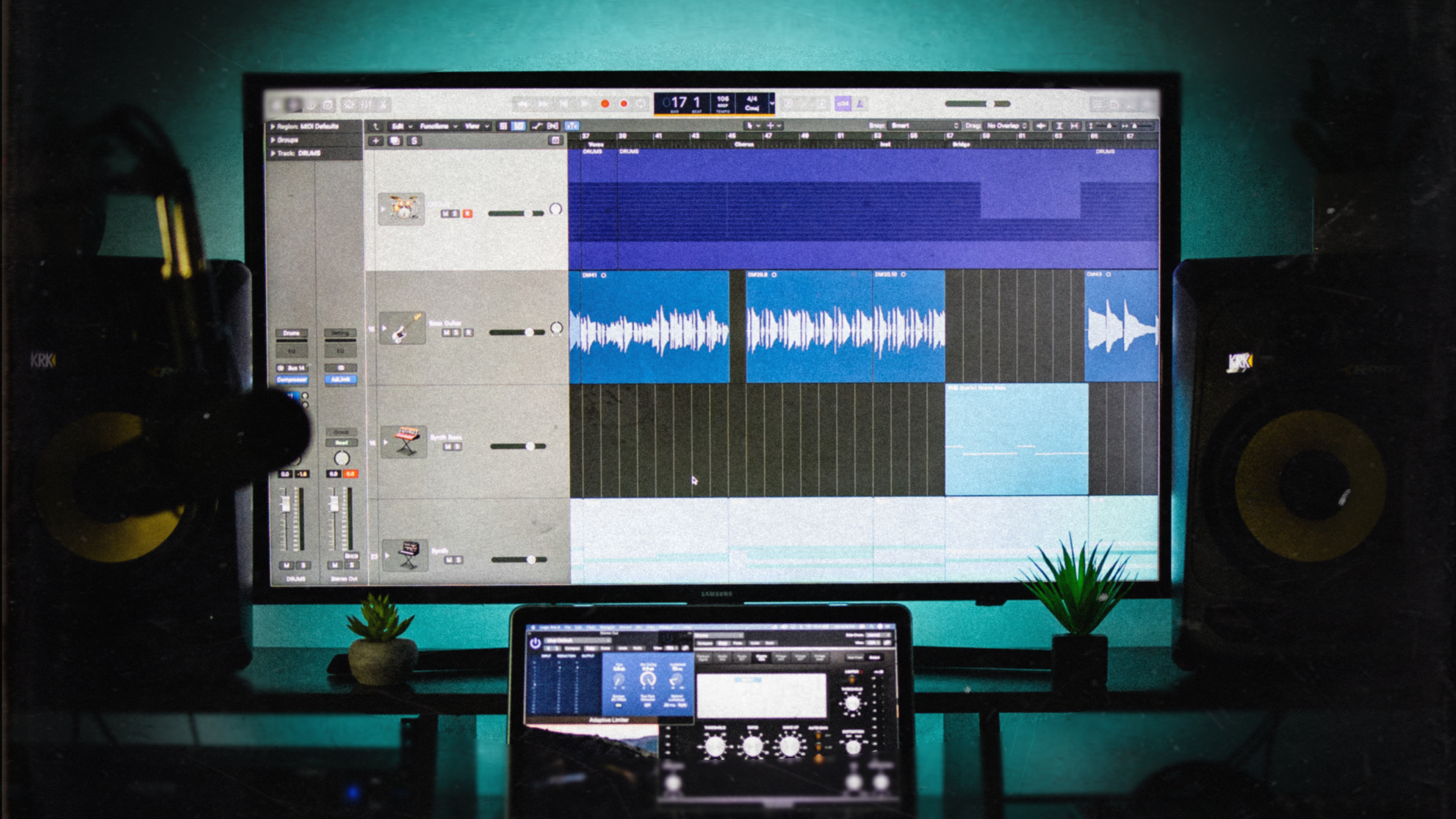The height and width of the screenshot is (819, 1456).
Task: Disable record-enable on the drums track
Action: (x=468, y=214)
